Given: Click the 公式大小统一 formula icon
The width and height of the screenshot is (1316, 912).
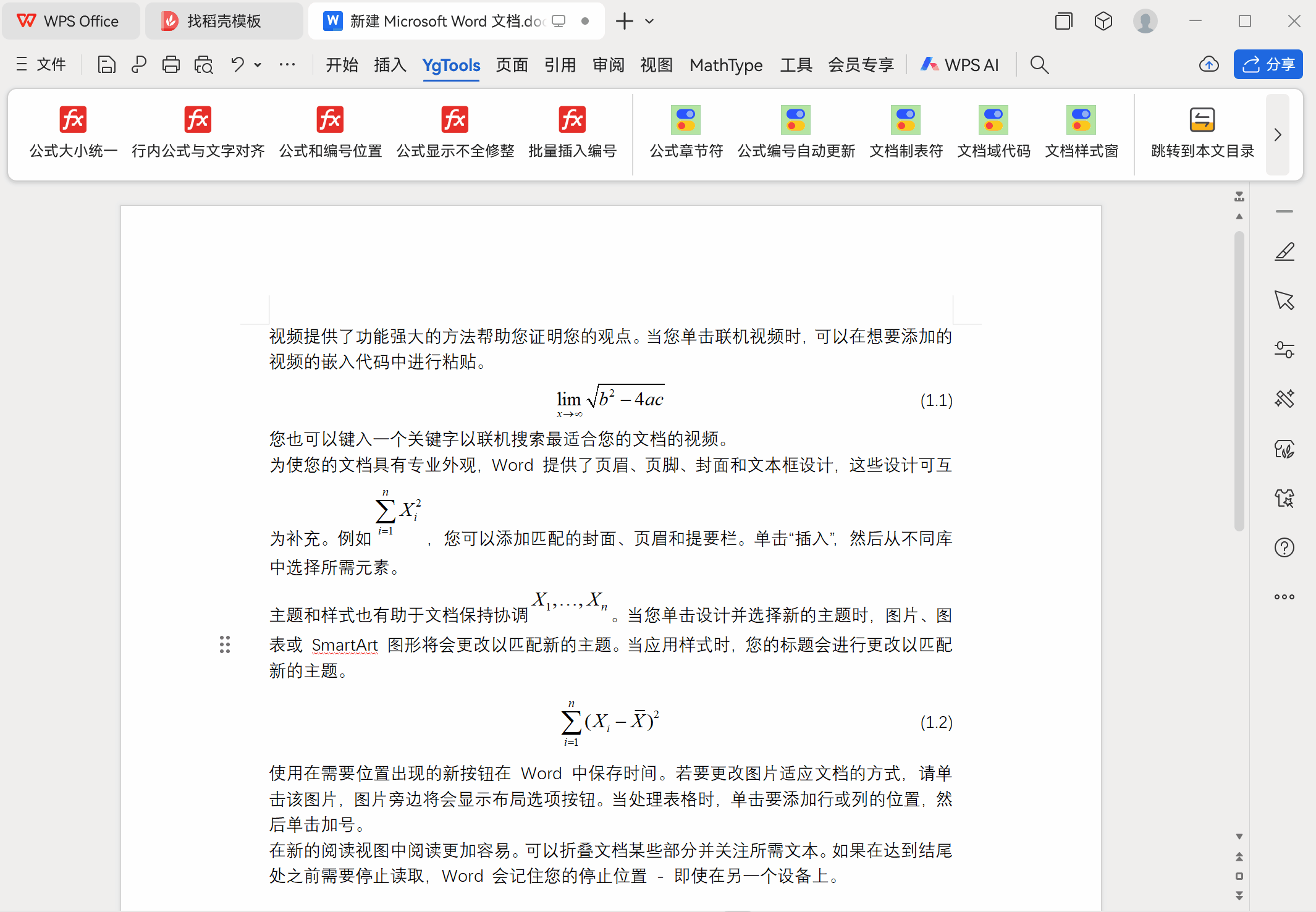Looking at the screenshot, I should tap(73, 120).
